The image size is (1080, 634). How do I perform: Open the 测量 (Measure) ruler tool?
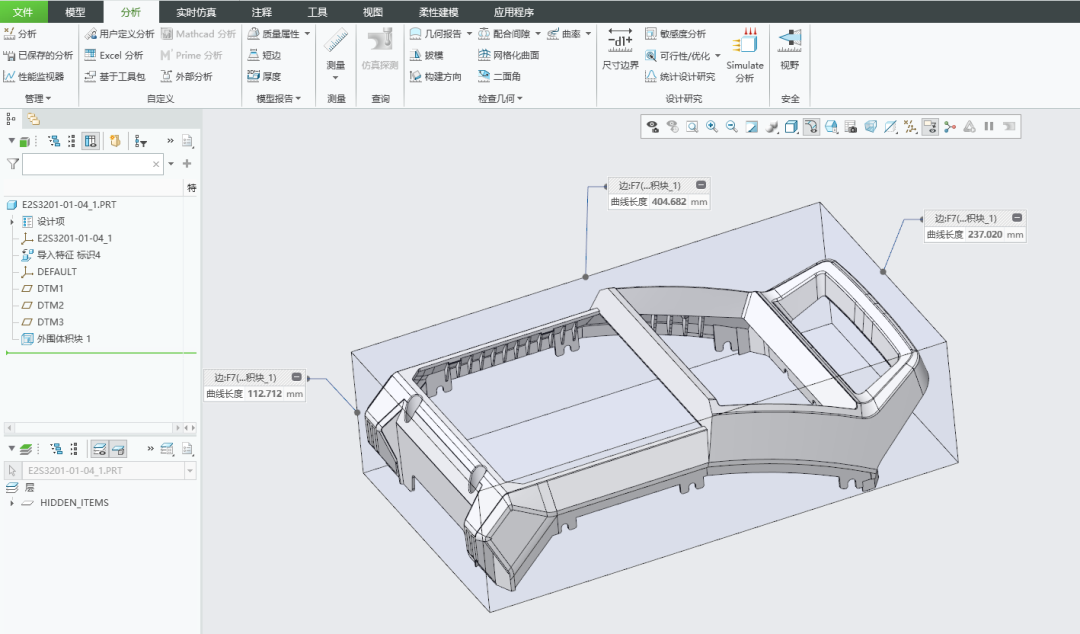[x=335, y=55]
